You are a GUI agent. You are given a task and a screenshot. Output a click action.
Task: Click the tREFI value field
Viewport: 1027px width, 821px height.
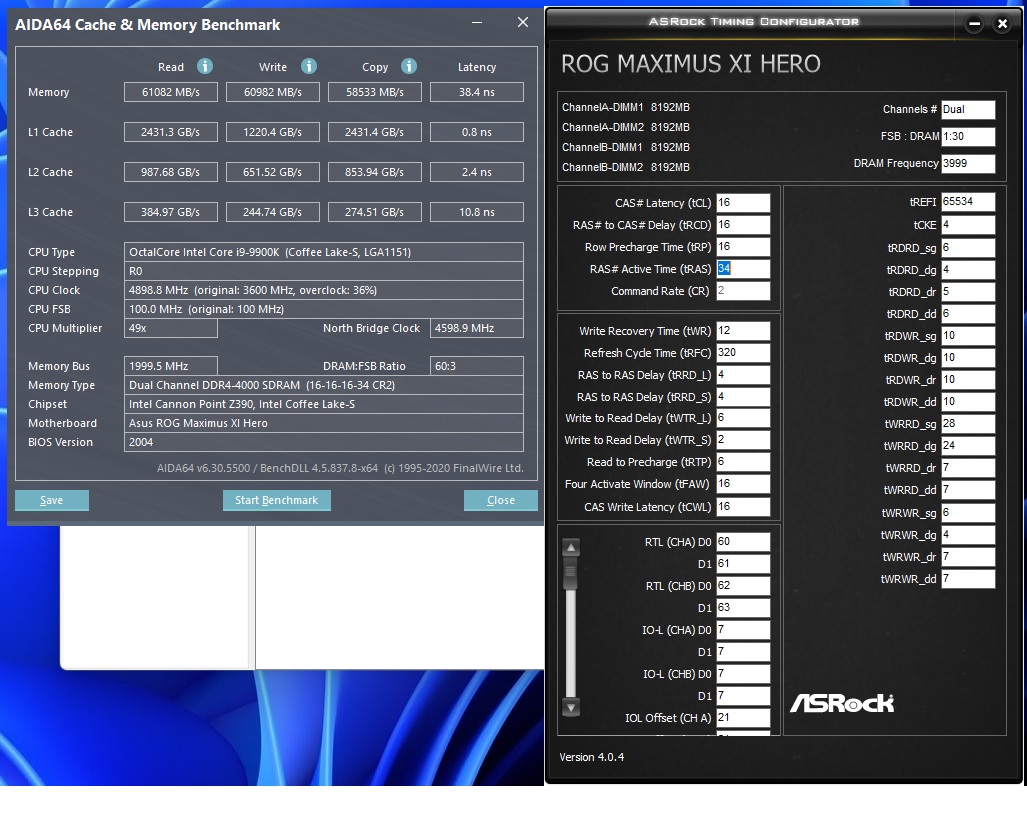coord(968,202)
